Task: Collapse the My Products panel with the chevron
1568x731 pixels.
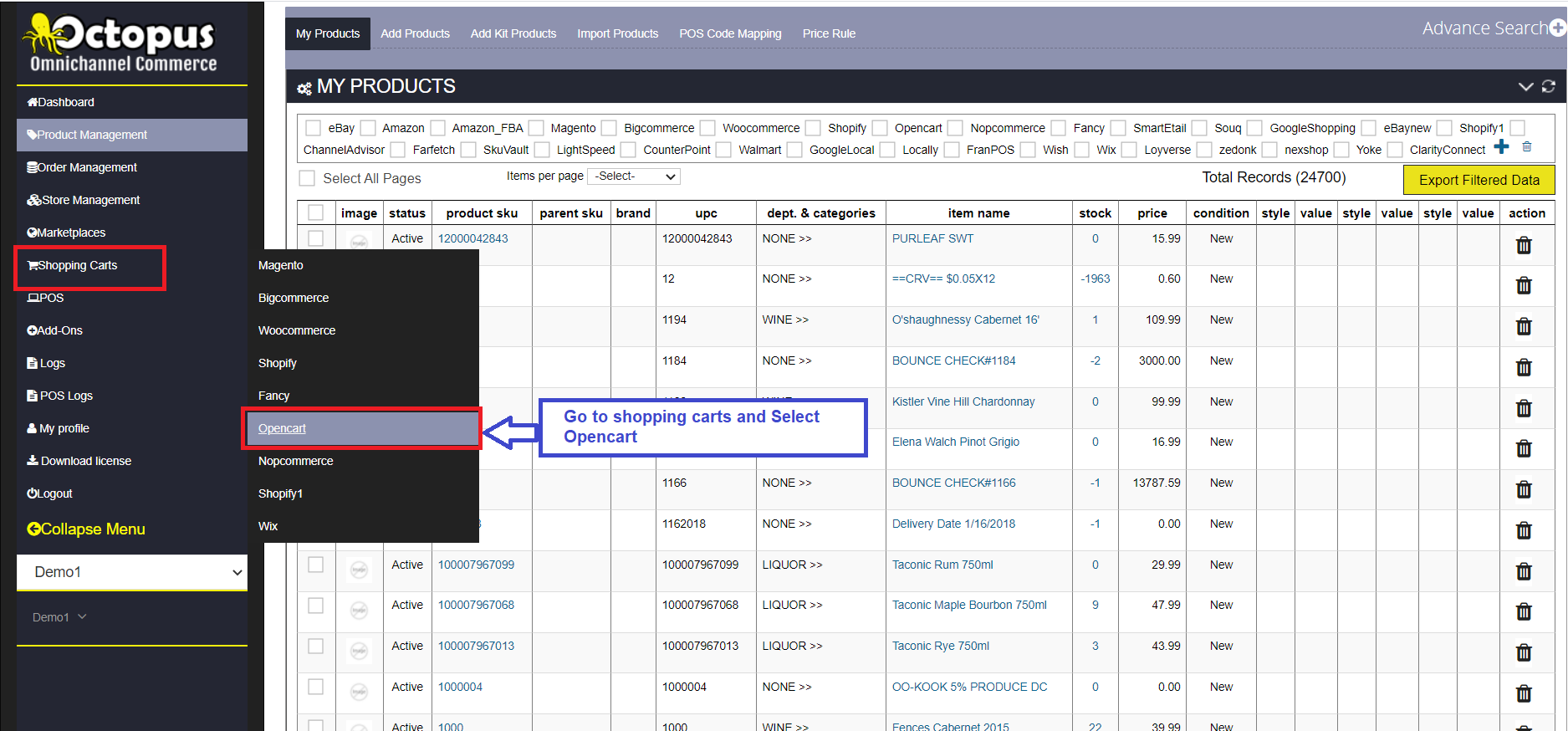Action: tap(1525, 86)
